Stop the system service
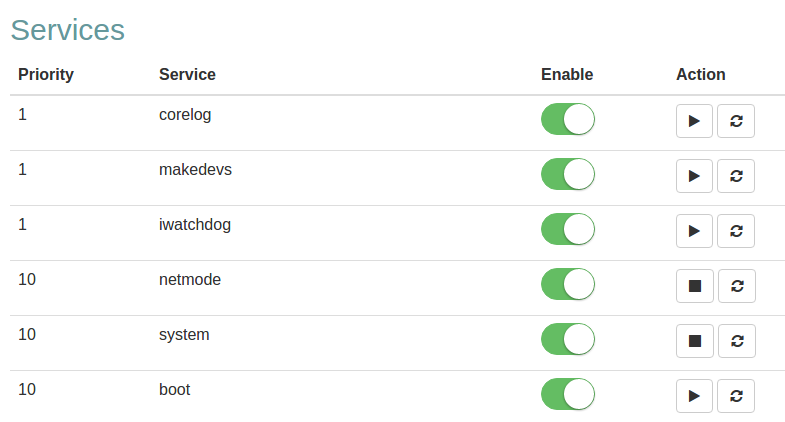 [694, 341]
